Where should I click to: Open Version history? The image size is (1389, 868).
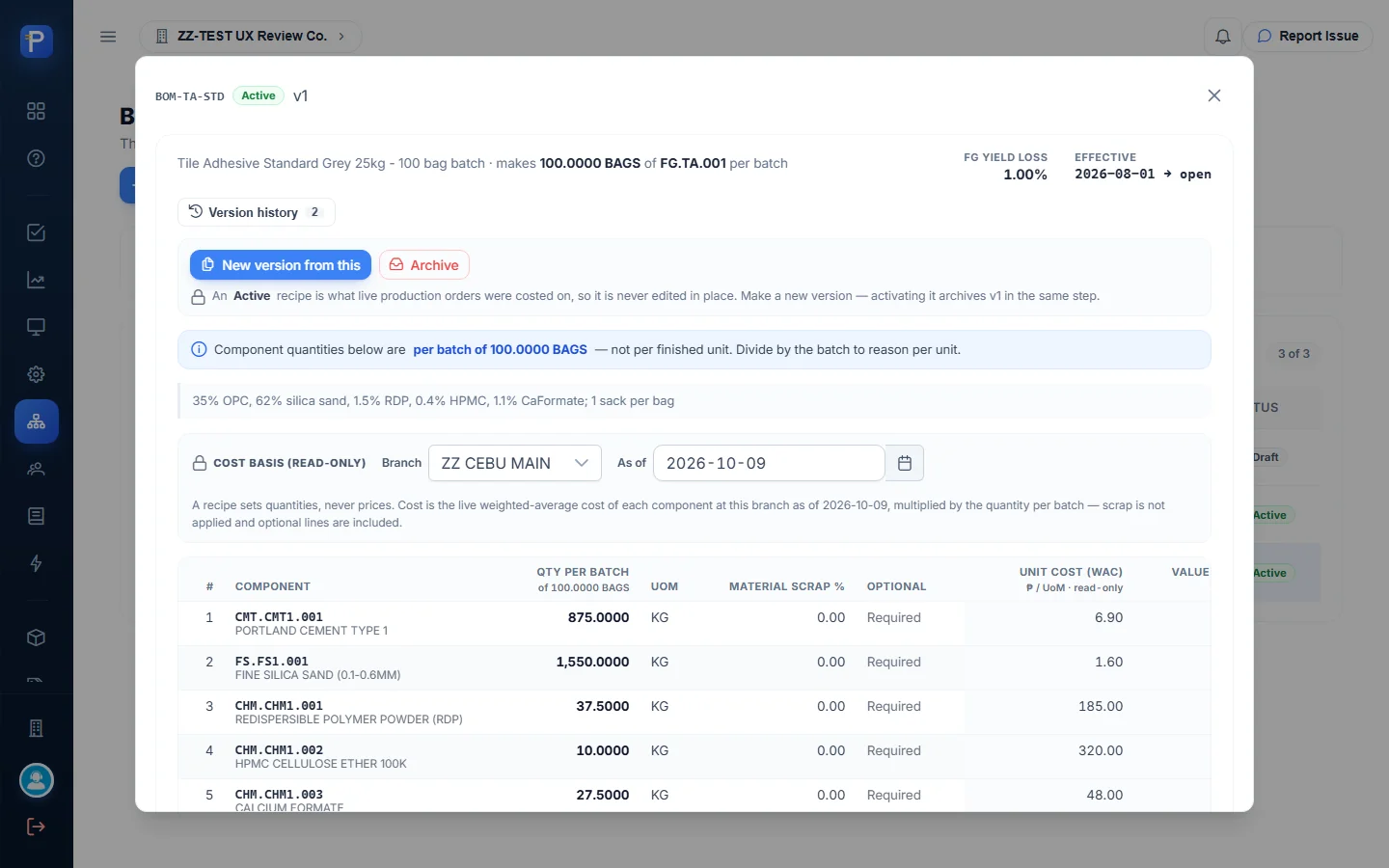[257, 212]
